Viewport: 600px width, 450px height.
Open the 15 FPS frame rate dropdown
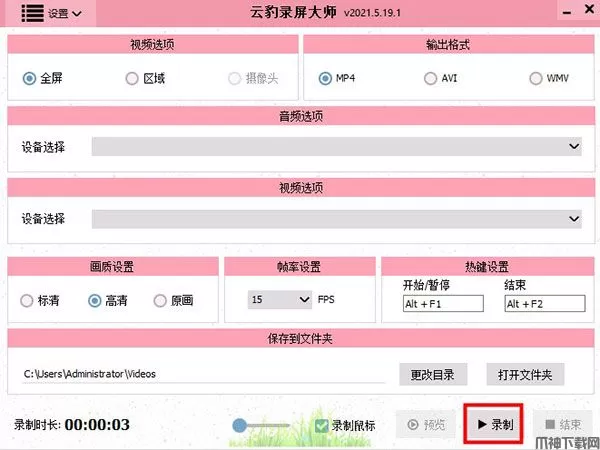click(x=280, y=300)
